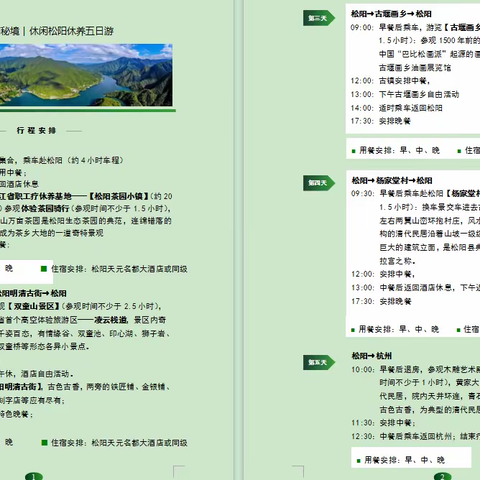480x480 pixels.
Task: Click '10:00: 早餐后退房' on day five
Action: [387, 369]
